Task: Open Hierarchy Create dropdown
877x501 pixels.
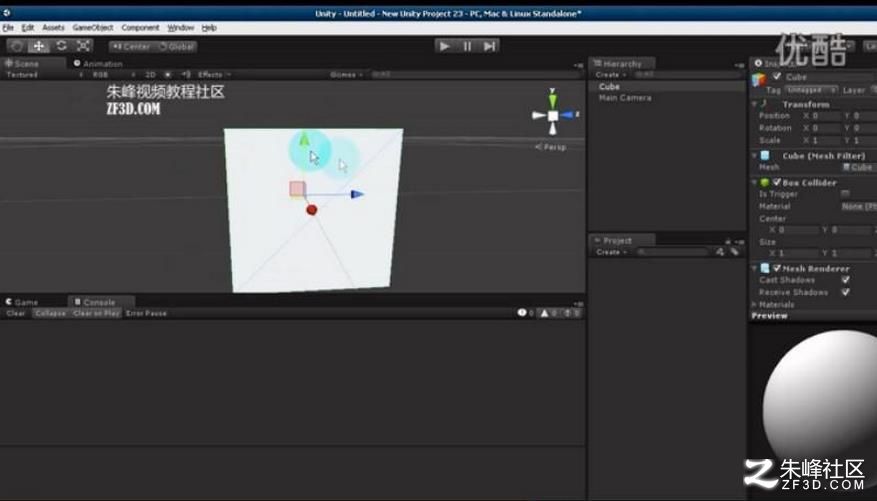Action: pos(611,74)
